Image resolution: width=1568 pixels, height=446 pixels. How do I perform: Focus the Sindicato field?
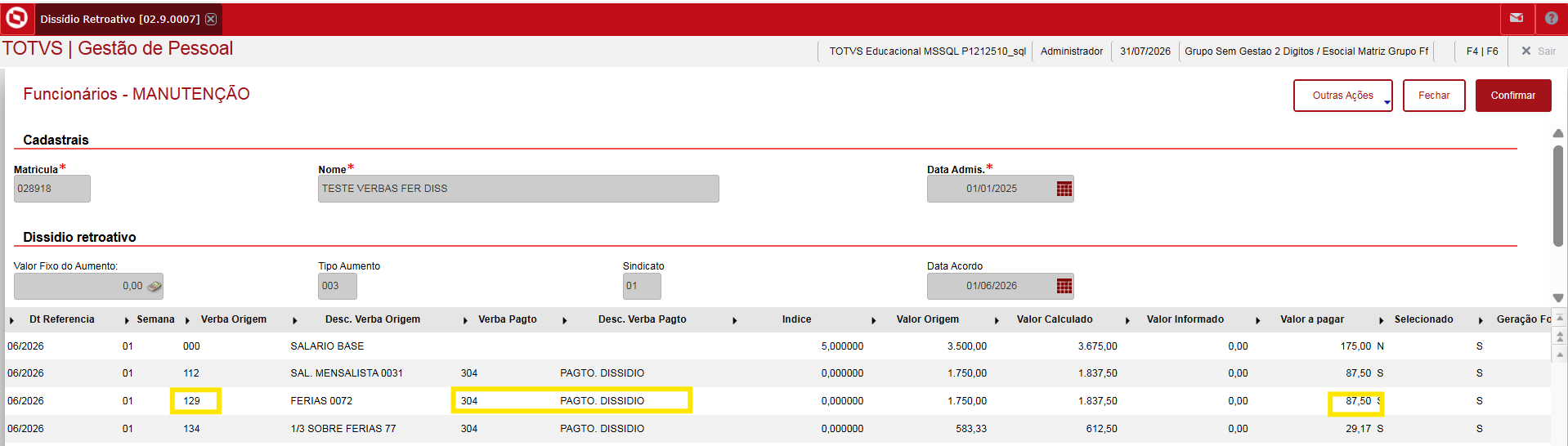pyautogui.click(x=642, y=286)
